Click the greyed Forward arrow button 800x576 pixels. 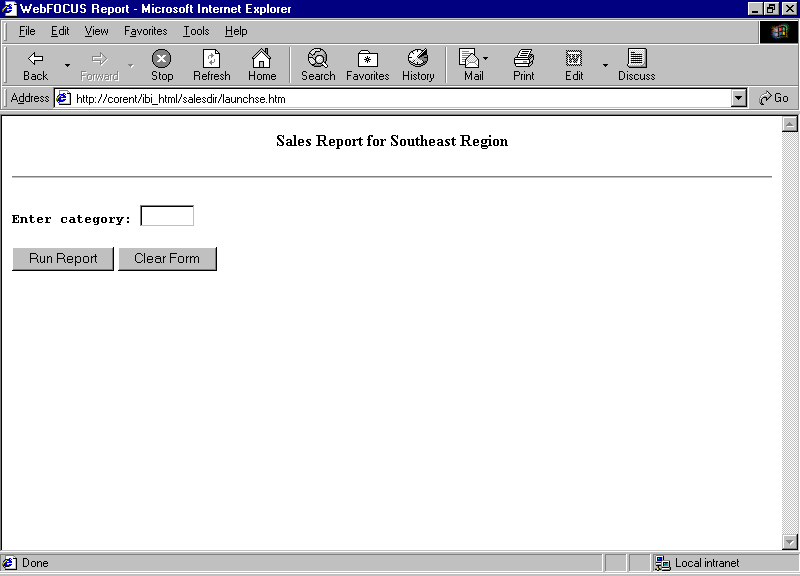(x=99, y=65)
